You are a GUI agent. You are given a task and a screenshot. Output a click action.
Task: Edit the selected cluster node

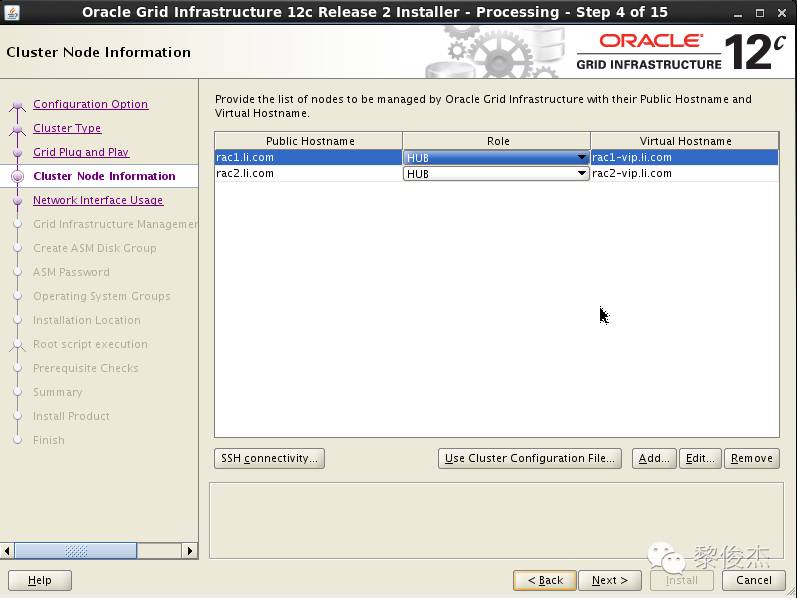[x=700, y=458]
